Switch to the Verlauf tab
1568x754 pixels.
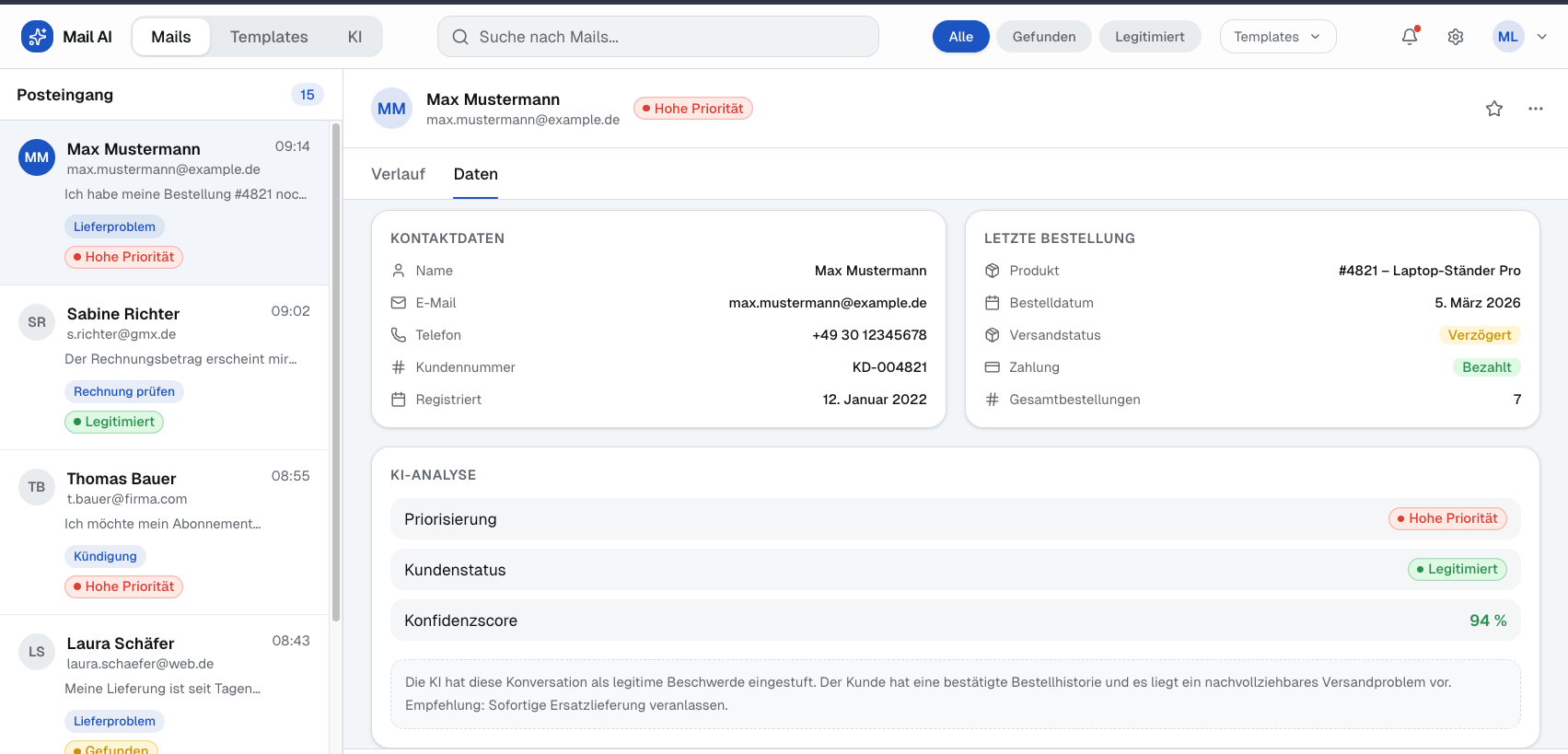point(398,175)
